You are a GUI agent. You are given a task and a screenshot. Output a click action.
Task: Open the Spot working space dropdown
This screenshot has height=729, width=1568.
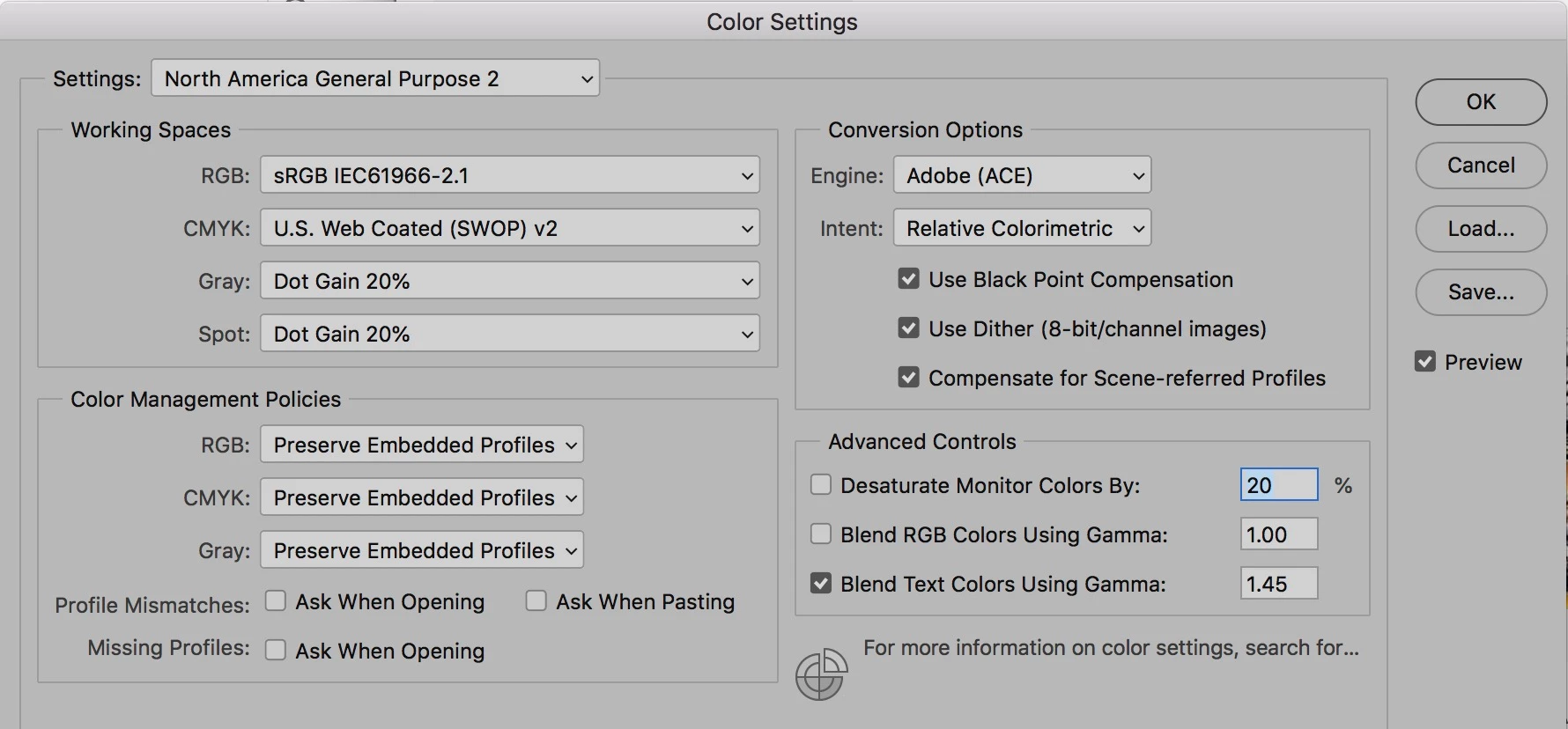[509, 334]
